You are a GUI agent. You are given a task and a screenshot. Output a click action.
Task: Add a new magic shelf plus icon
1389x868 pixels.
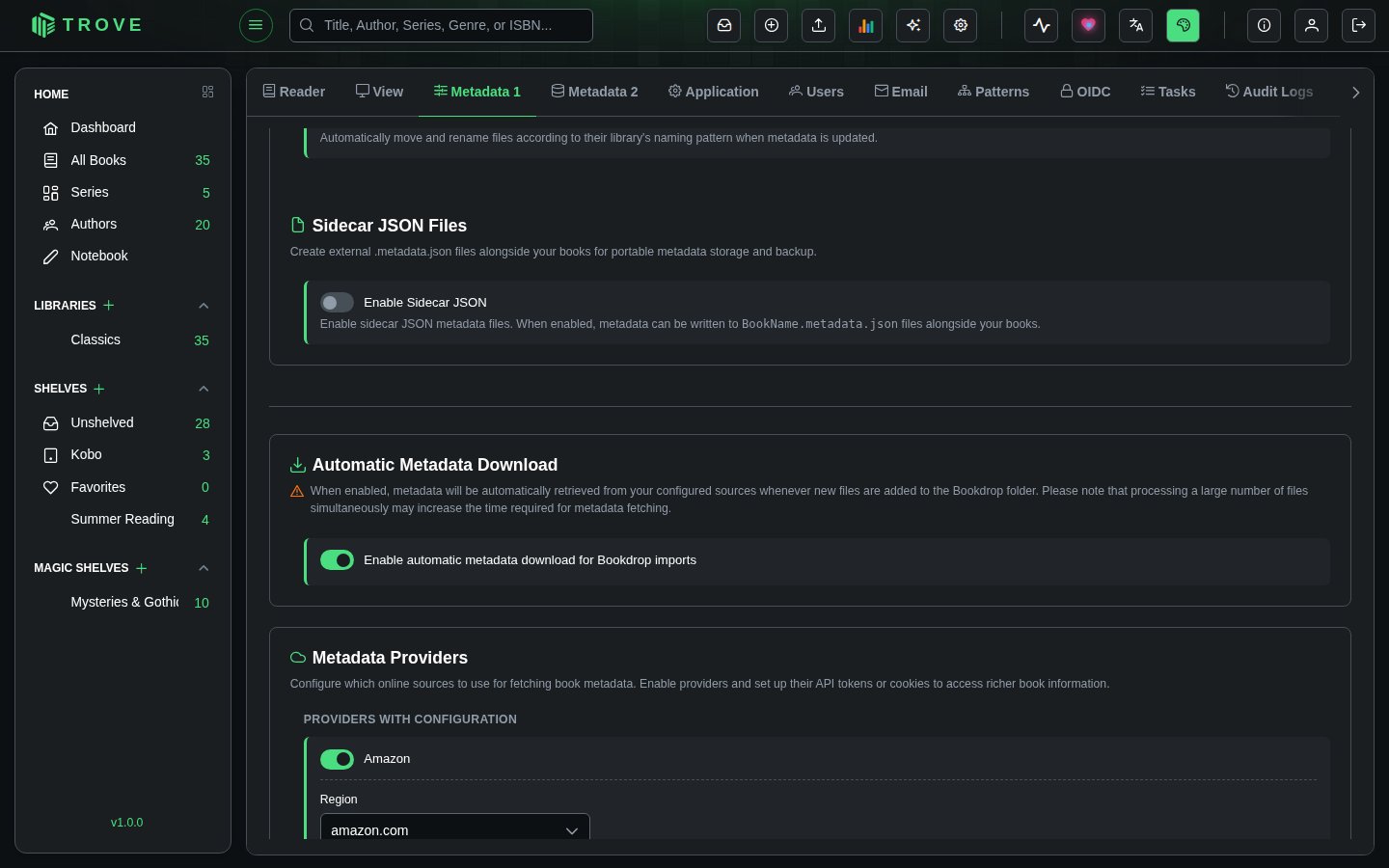(x=142, y=568)
